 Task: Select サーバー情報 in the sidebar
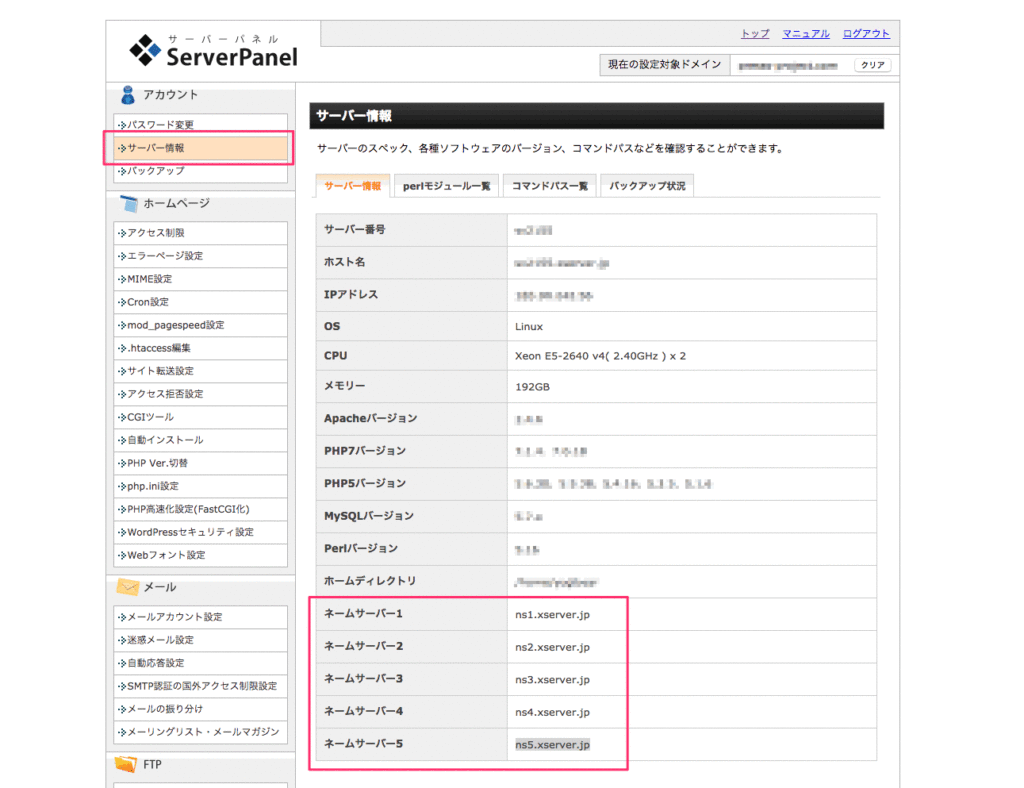pos(200,148)
